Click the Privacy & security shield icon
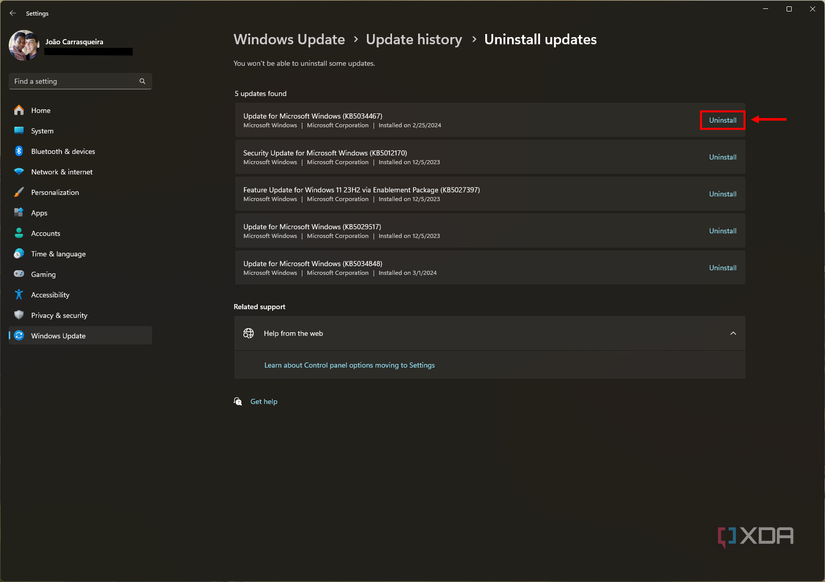This screenshot has height=582, width=825. tap(19, 315)
